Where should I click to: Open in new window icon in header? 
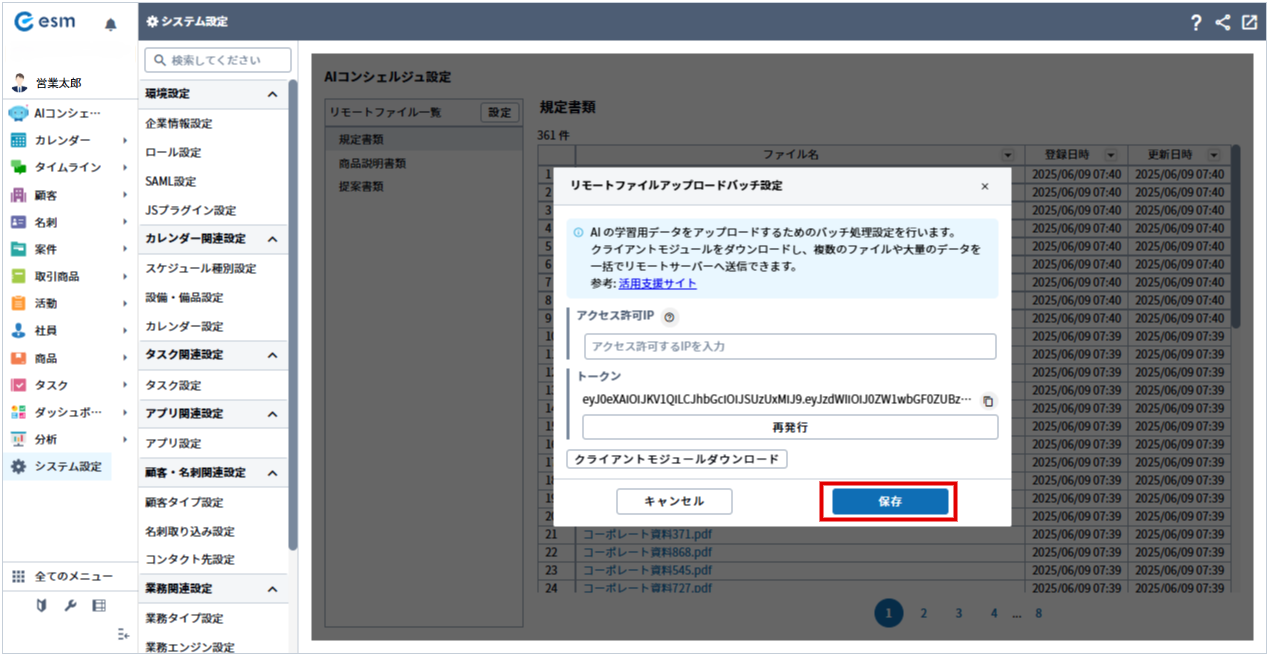tap(1249, 24)
